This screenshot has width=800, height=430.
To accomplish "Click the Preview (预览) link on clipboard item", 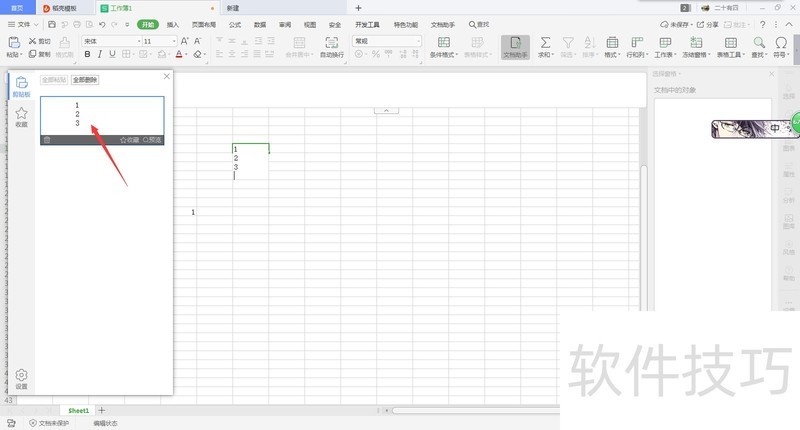I will click(152, 140).
